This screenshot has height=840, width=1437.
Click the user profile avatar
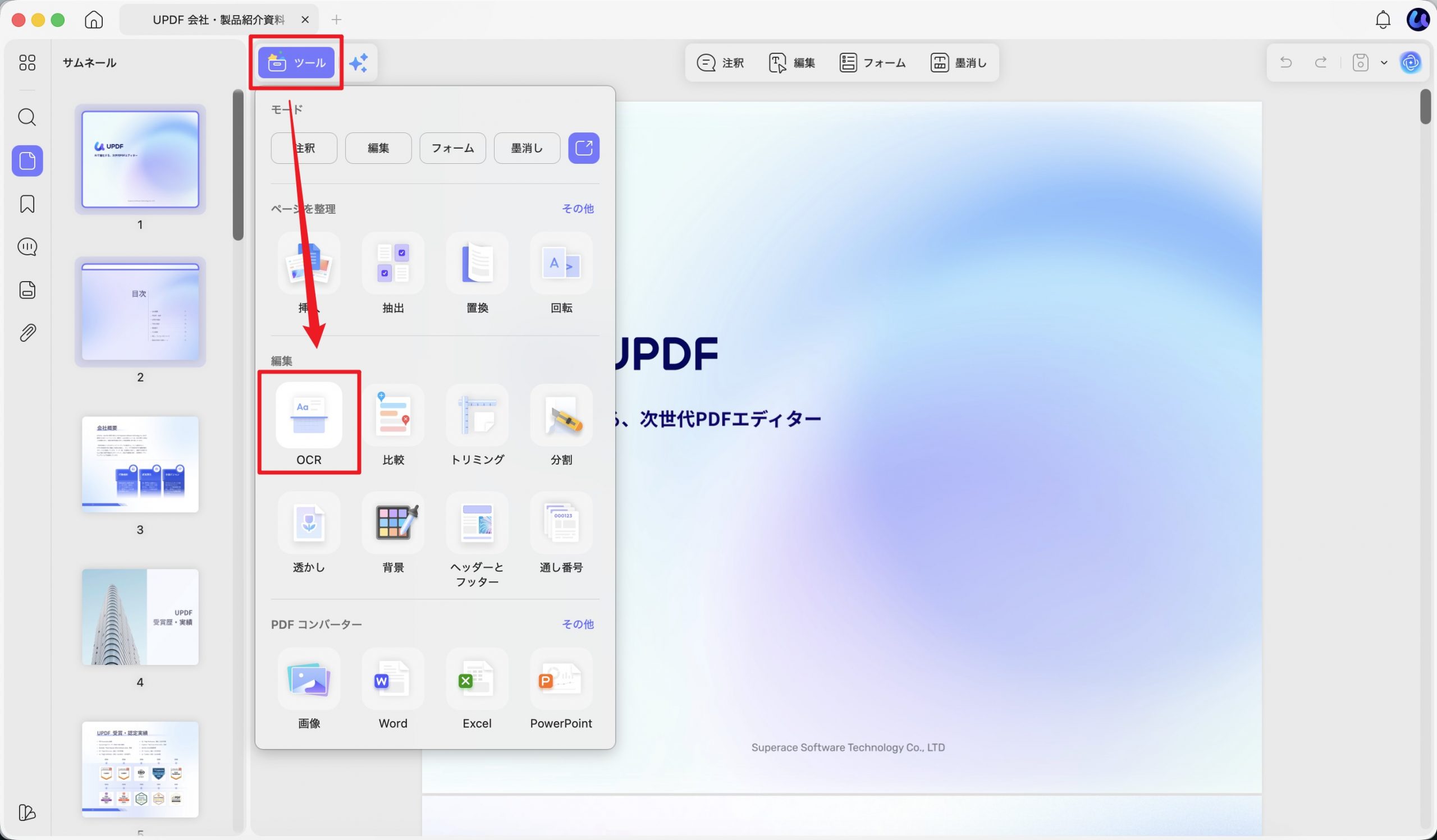(1418, 20)
